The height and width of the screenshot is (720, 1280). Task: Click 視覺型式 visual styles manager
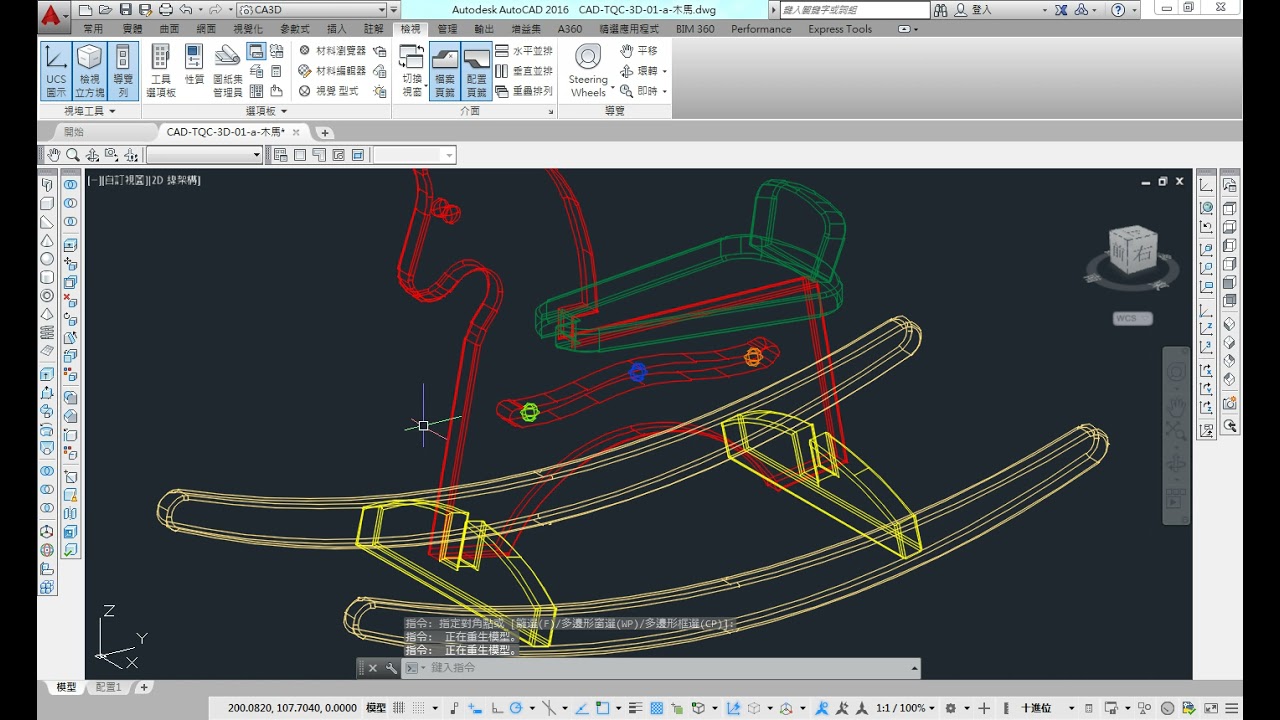click(x=329, y=91)
